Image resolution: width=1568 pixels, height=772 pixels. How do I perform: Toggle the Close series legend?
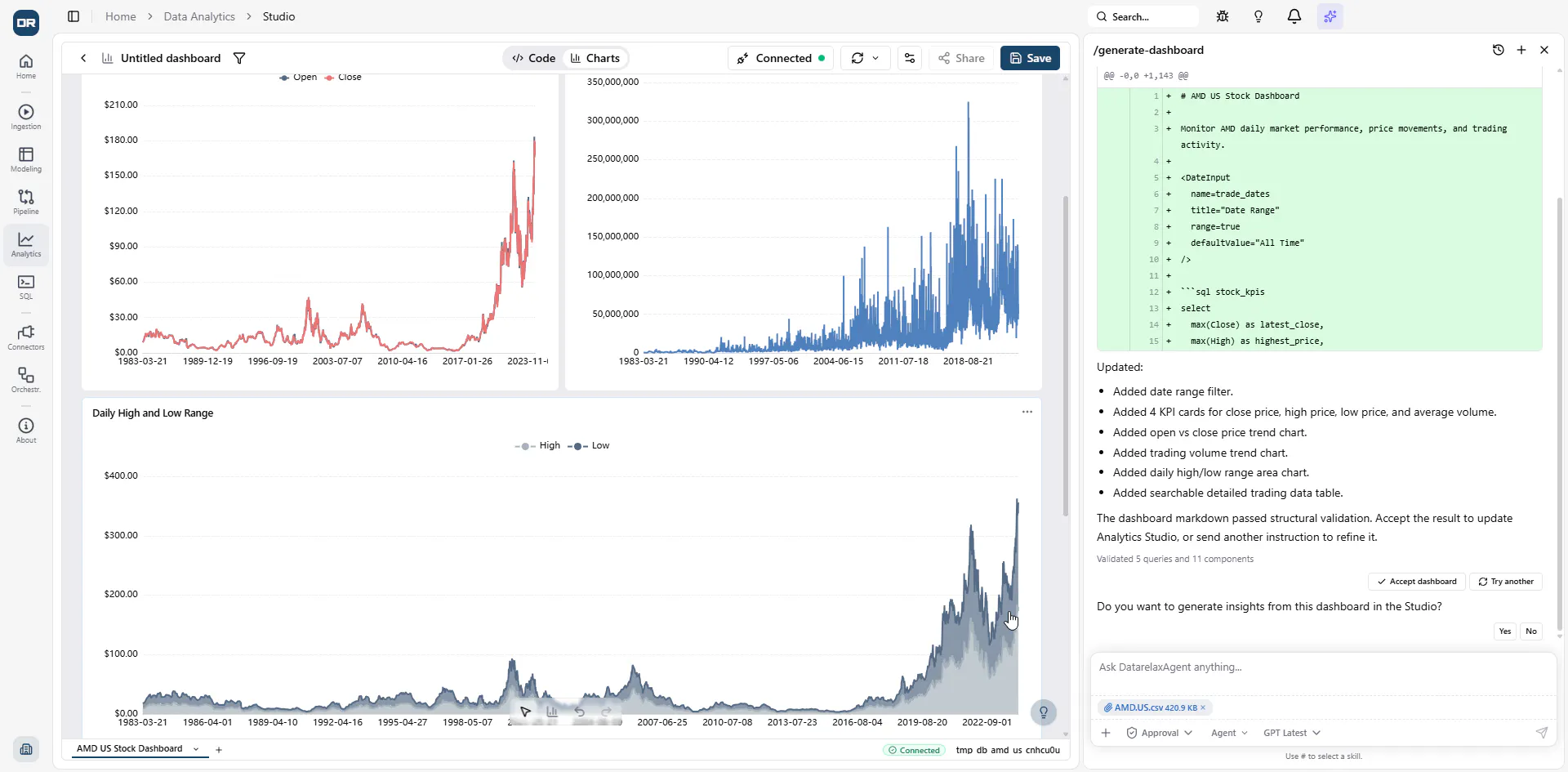pos(343,78)
